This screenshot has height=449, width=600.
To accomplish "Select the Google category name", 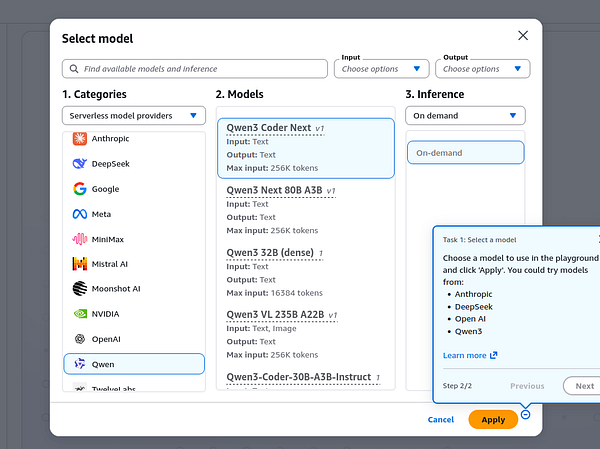I will click(105, 189).
